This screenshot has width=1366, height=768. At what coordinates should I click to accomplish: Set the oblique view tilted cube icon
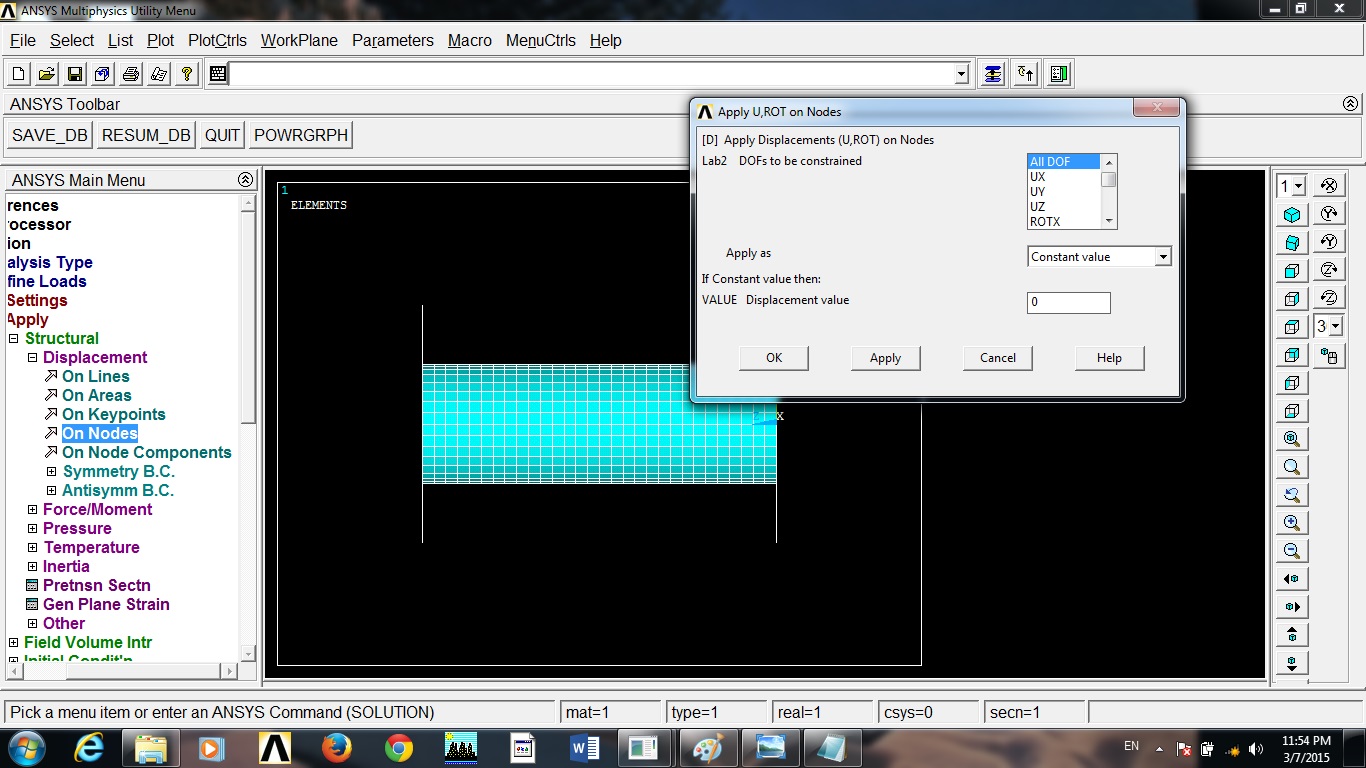coord(1292,243)
